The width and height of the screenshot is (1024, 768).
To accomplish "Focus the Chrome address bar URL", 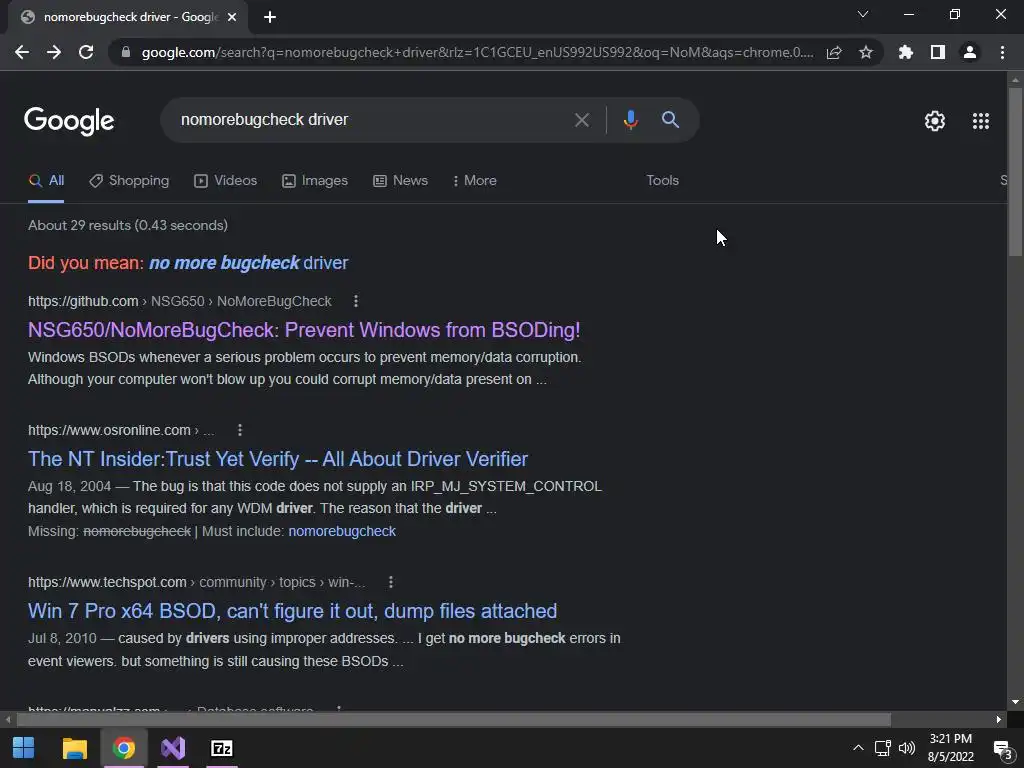I will 477,52.
